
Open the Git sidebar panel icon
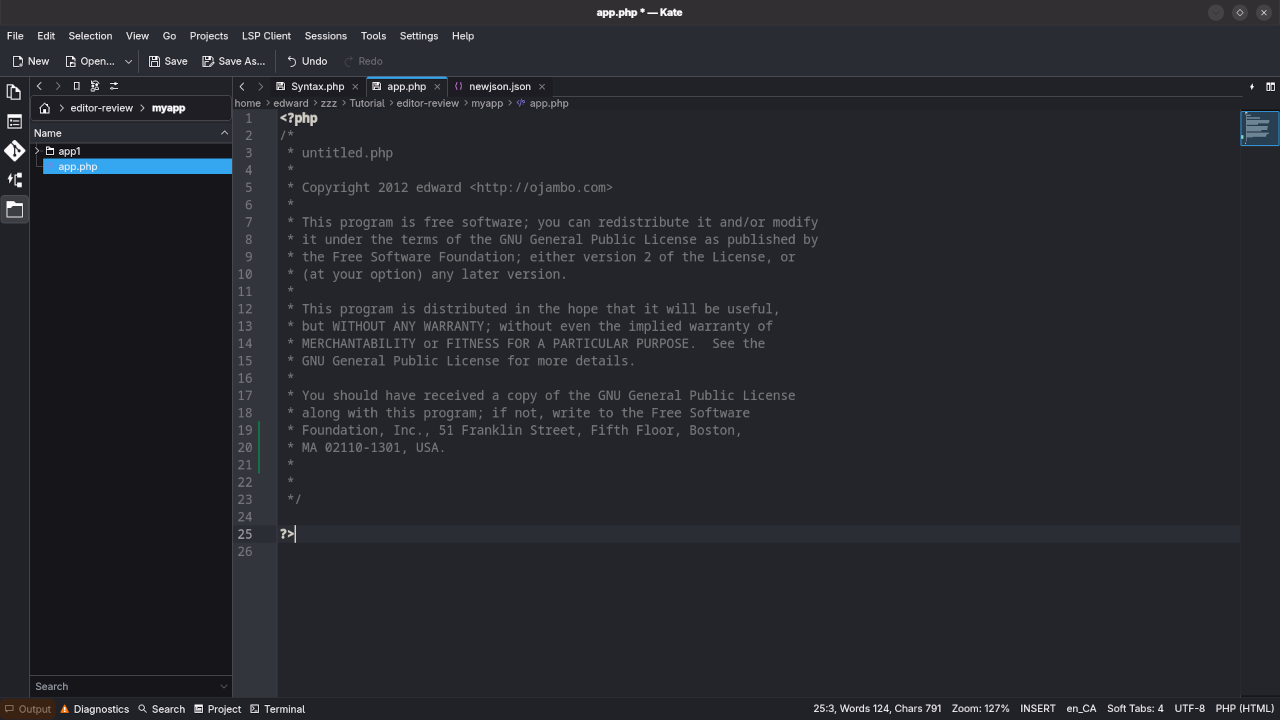[x=14, y=151]
